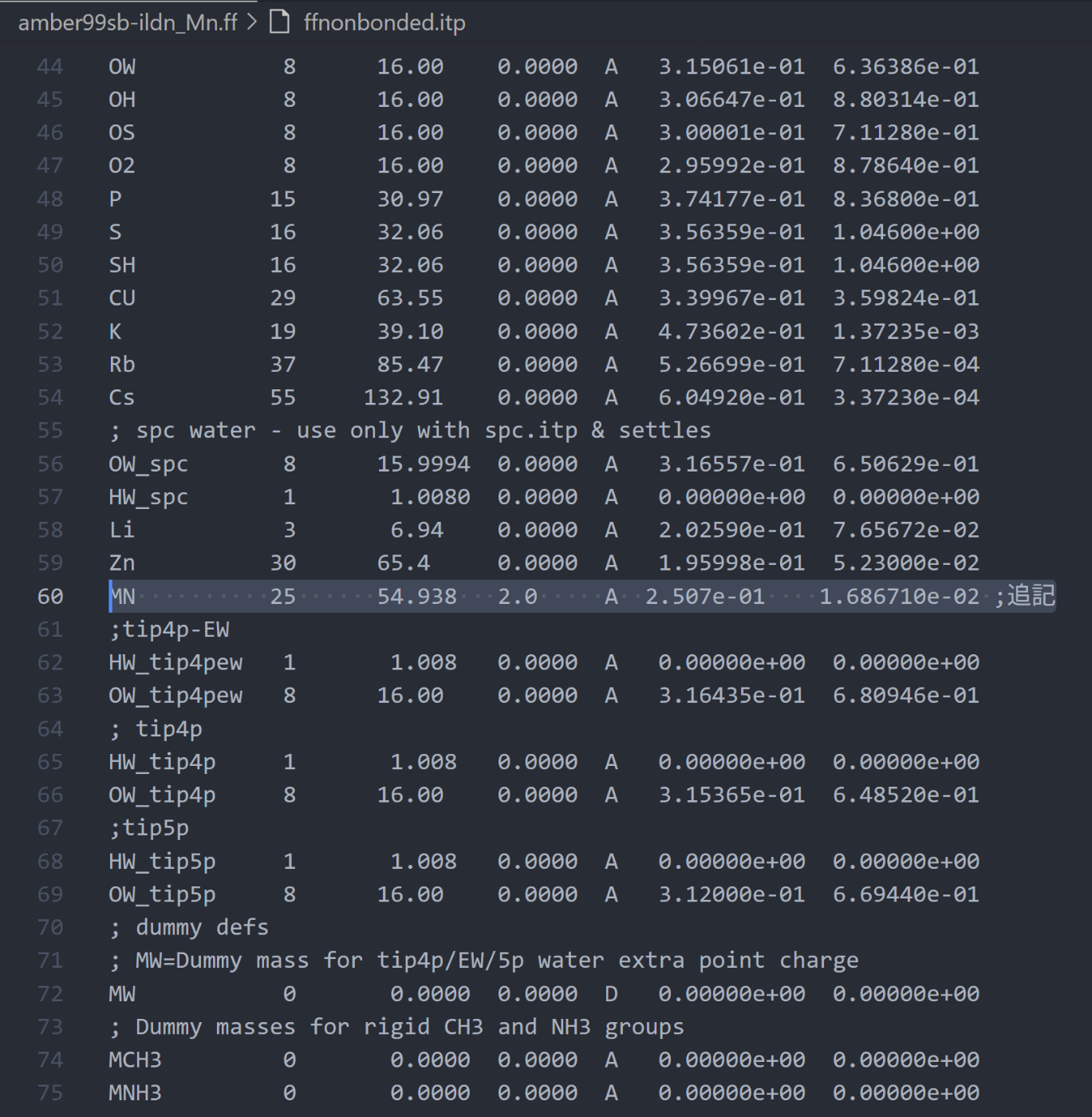This screenshot has height=1117, width=1092.
Task: Click the HW_tip5p atom type name
Action: [x=162, y=862]
